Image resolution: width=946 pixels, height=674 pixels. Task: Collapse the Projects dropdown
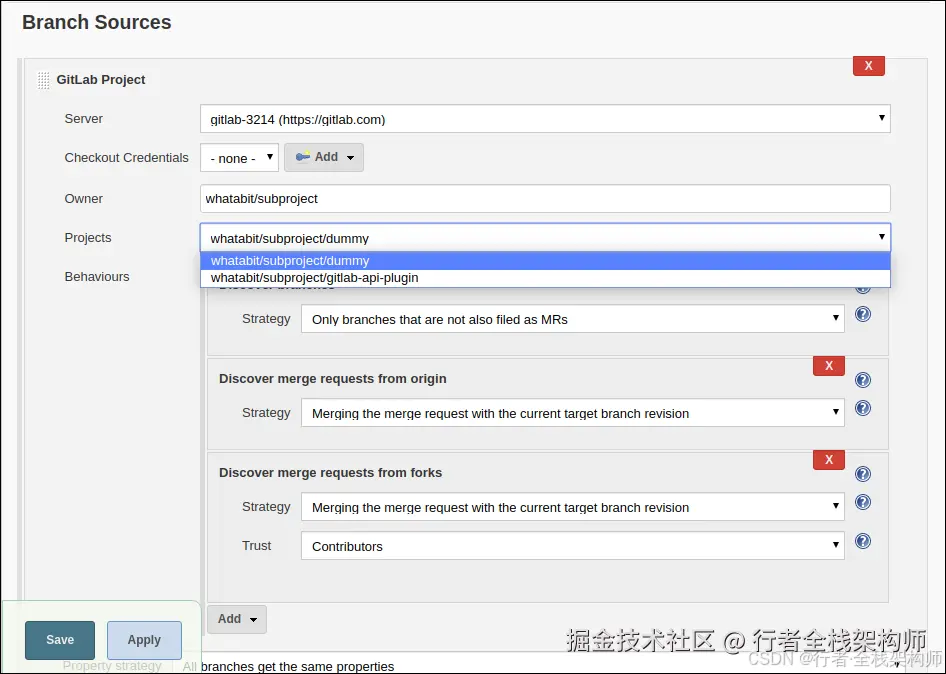545,238
